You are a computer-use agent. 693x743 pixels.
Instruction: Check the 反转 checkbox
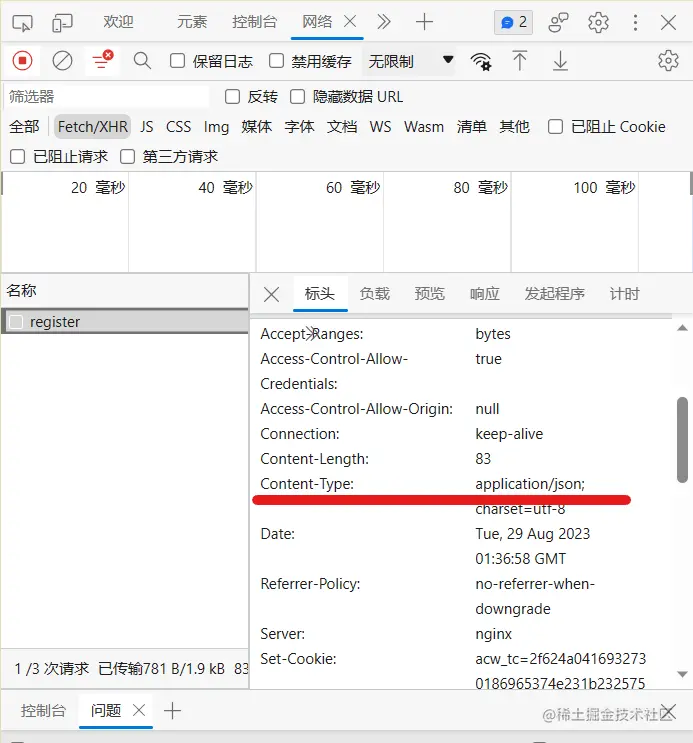[232, 97]
